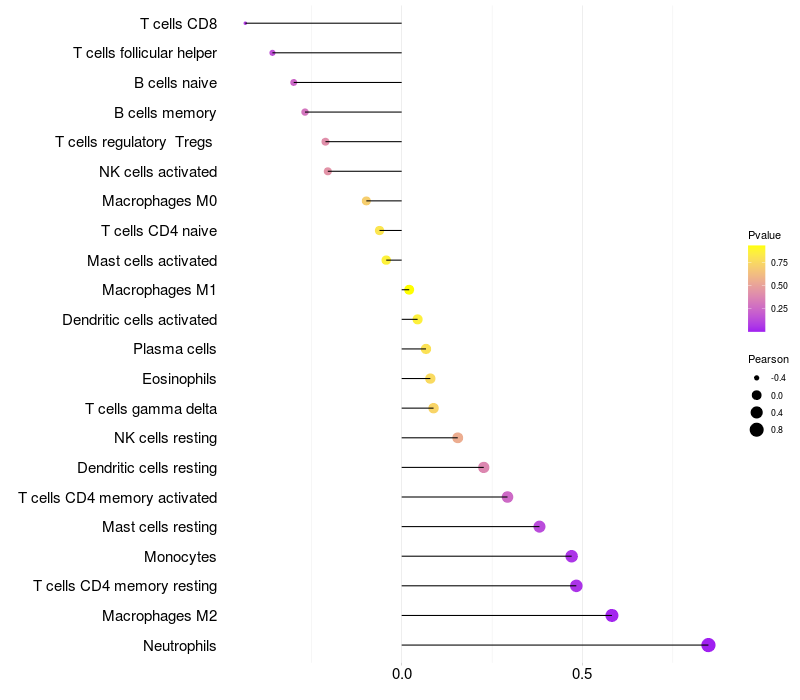The width and height of the screenshot is (800, 700).
Task: Click the Macrophages M2 lollipop dot
Action: click(x=612, y=615)
